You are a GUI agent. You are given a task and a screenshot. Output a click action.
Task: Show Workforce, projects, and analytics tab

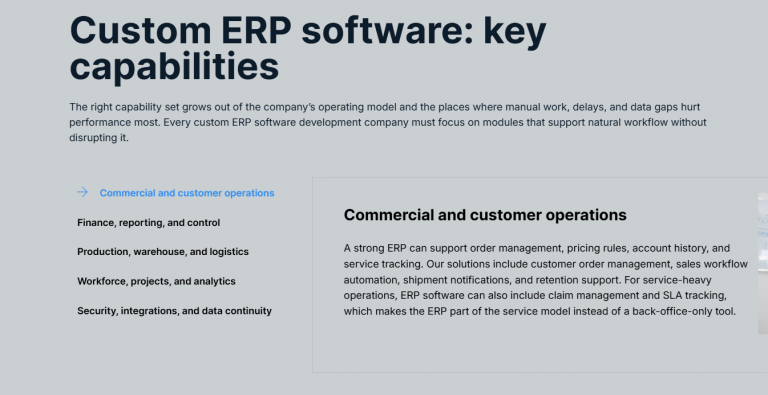[x=156, y=281]
